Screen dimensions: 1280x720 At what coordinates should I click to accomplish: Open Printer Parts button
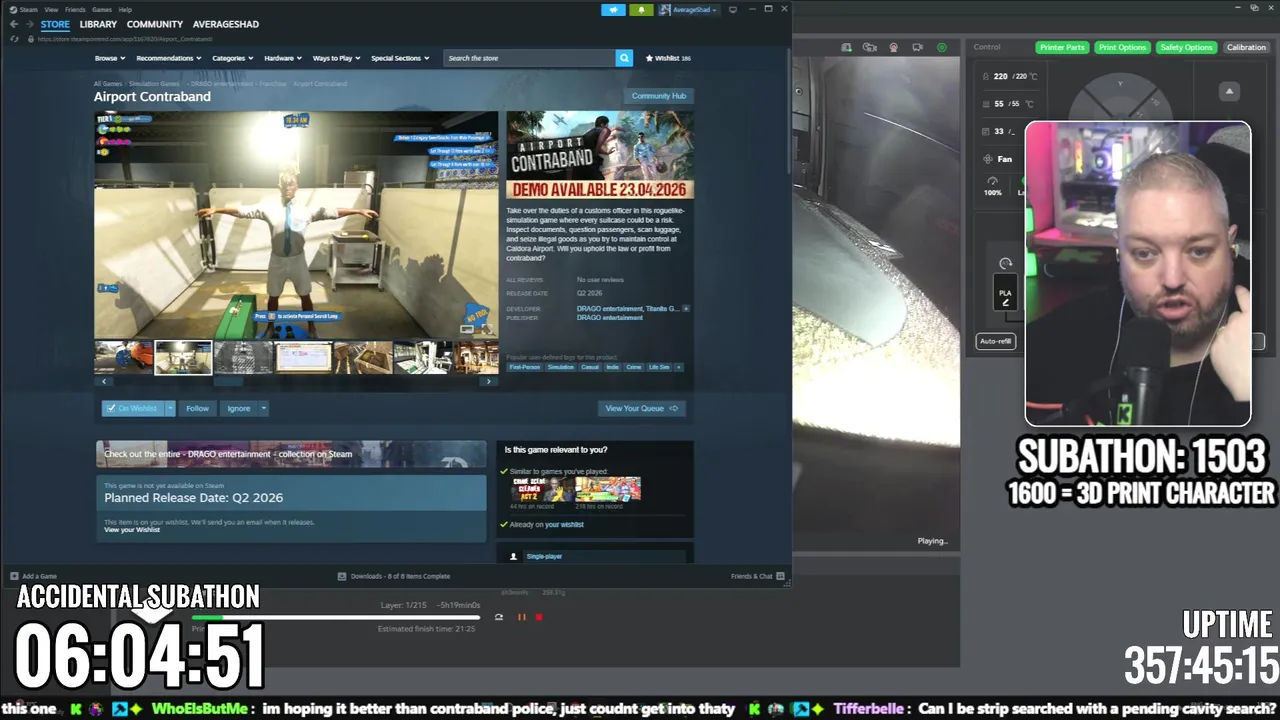(1062, 47)
